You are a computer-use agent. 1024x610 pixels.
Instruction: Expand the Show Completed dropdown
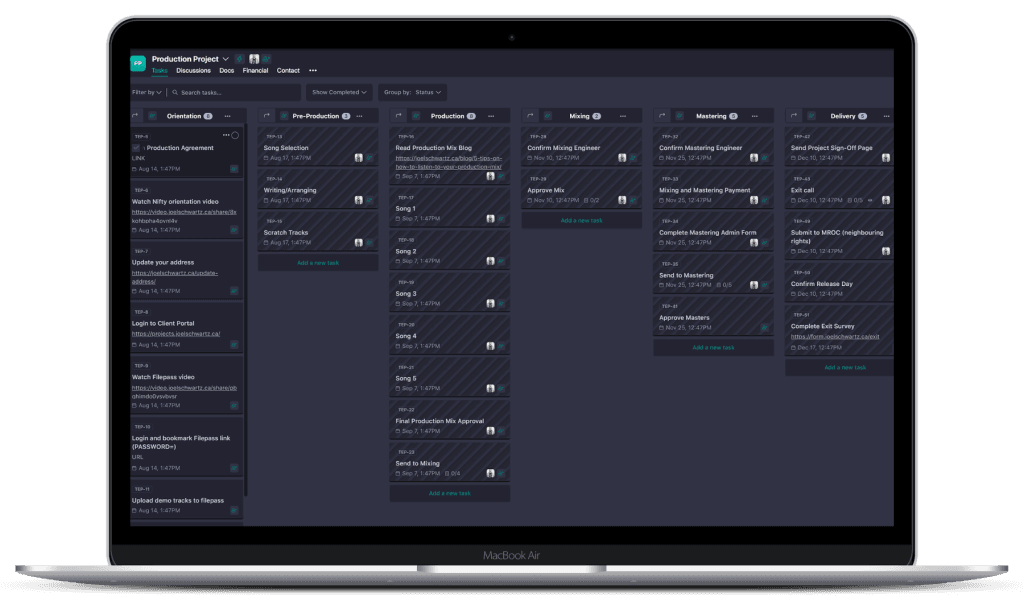coord(339,92)
